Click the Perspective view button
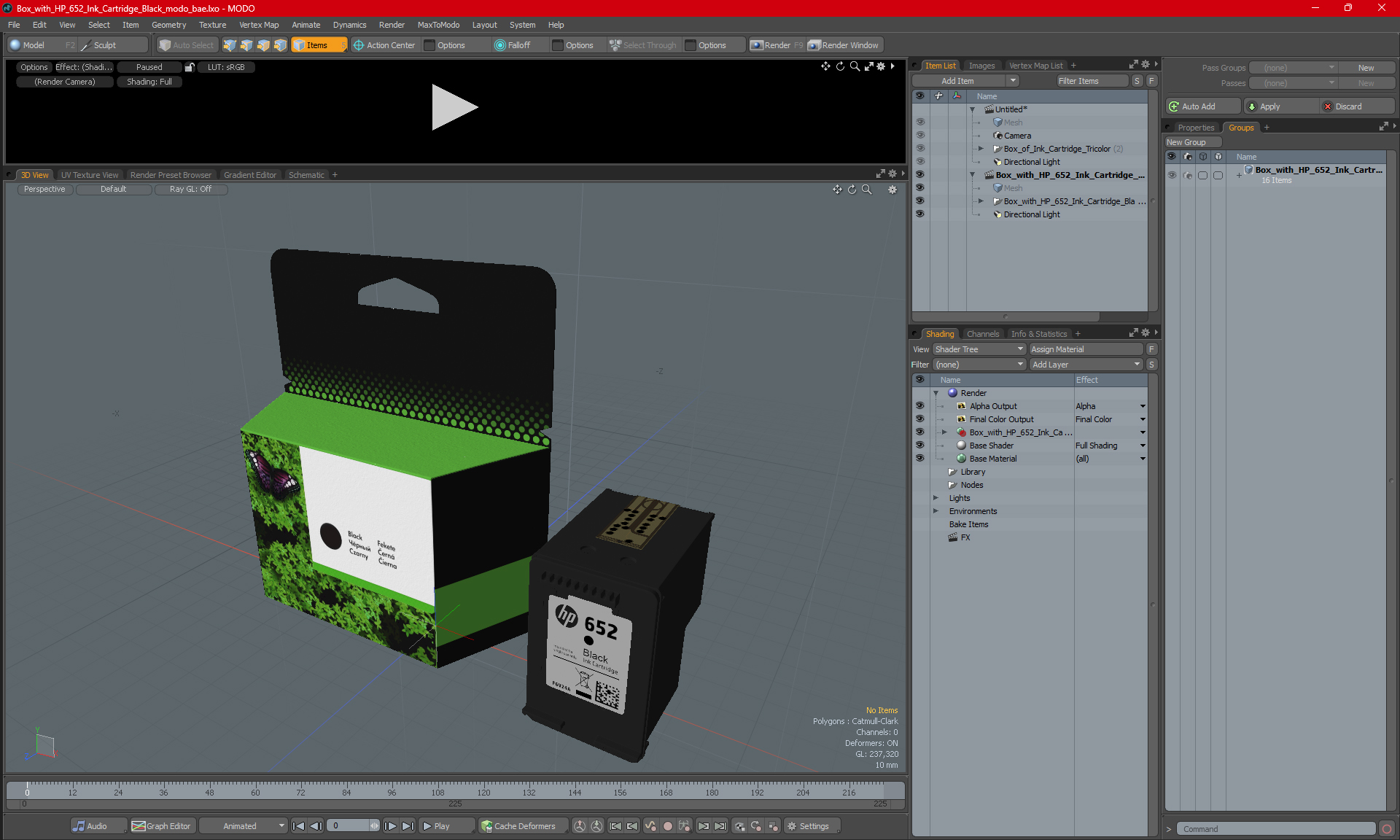 (x=44, y=190)
